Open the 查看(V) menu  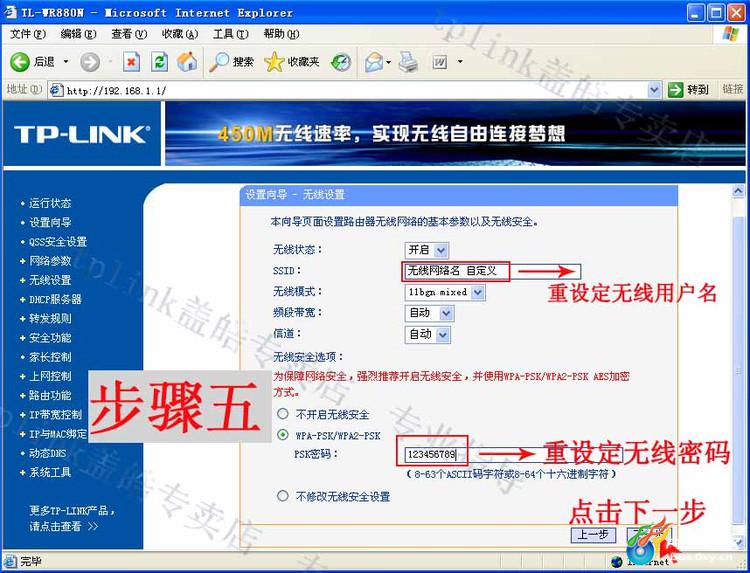pos(129,34)
